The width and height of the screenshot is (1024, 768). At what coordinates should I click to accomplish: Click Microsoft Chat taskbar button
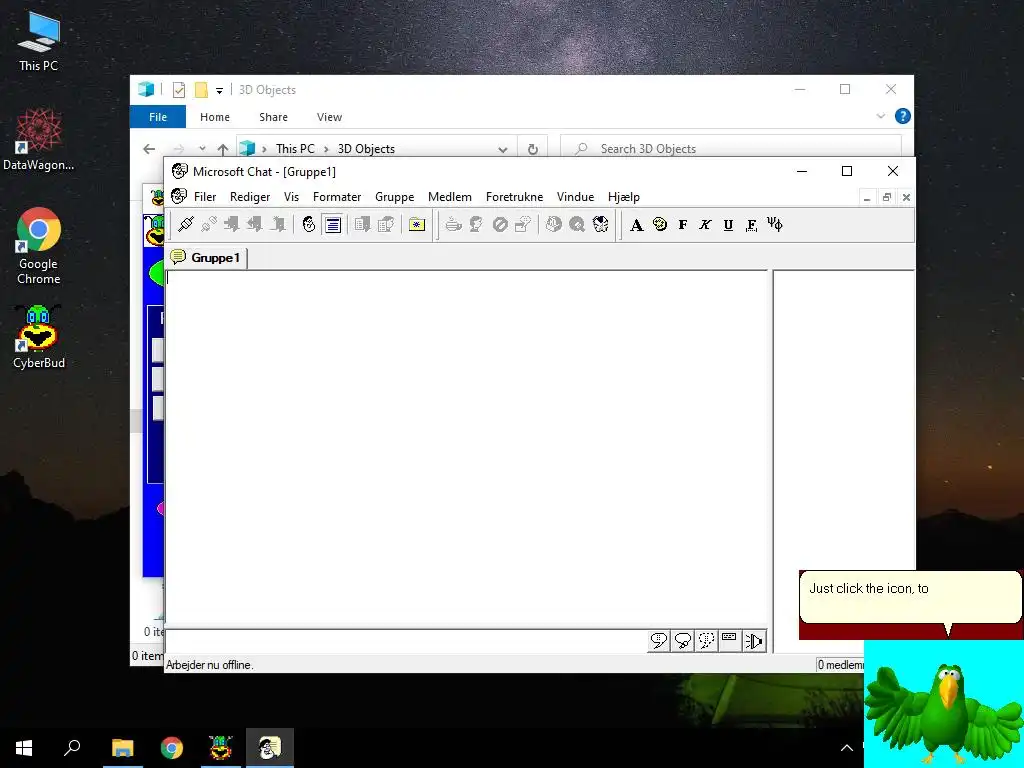270,748
